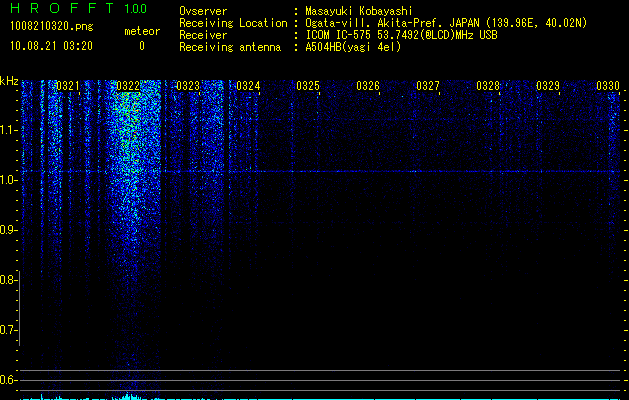Click the 0328 time marker
This screenshot has width=629, height=400.
[488, 86]
